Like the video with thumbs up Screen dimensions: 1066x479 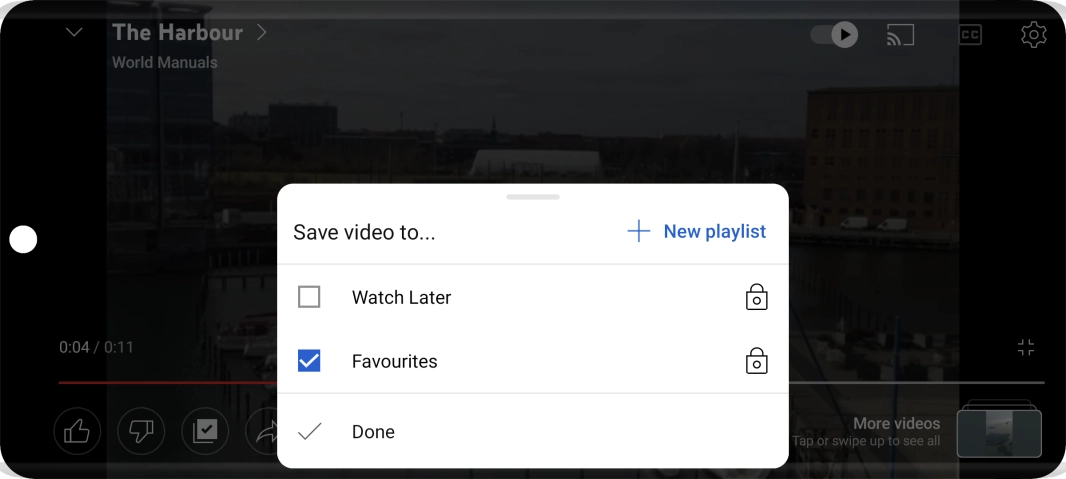[77, 431]
